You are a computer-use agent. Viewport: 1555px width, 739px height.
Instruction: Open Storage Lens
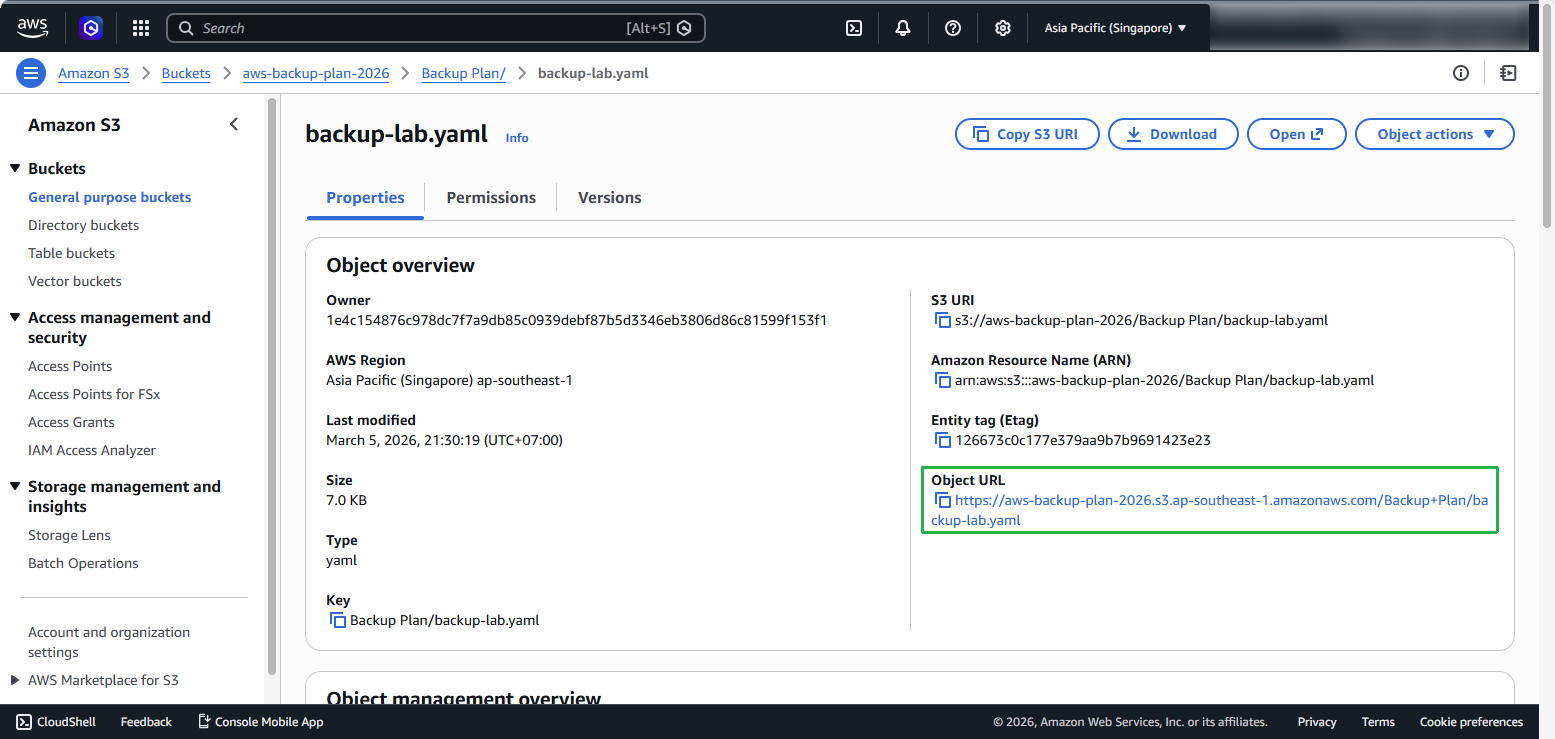(70, 536)
